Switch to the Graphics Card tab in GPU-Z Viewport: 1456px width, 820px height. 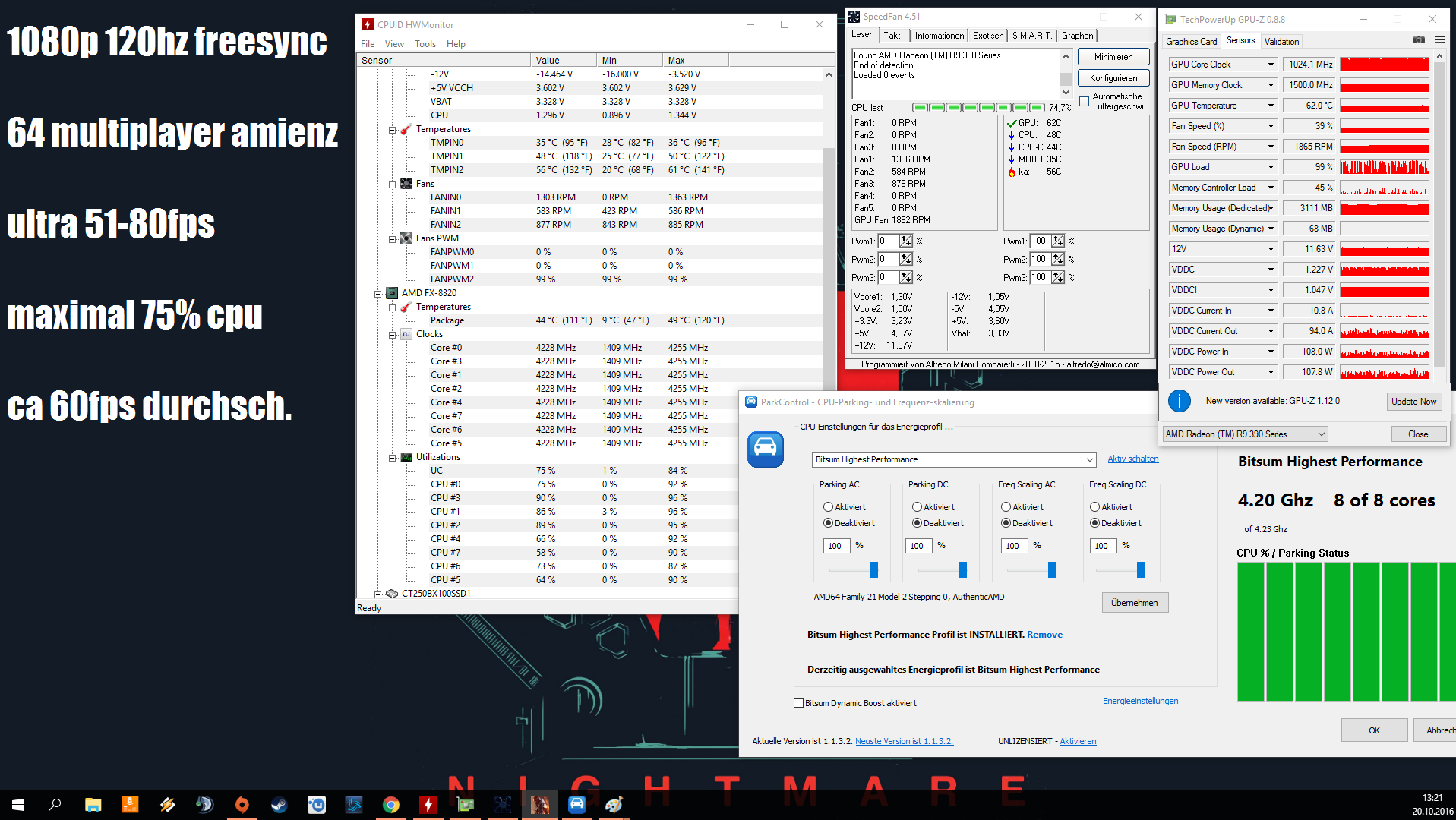coord(1191,42)
